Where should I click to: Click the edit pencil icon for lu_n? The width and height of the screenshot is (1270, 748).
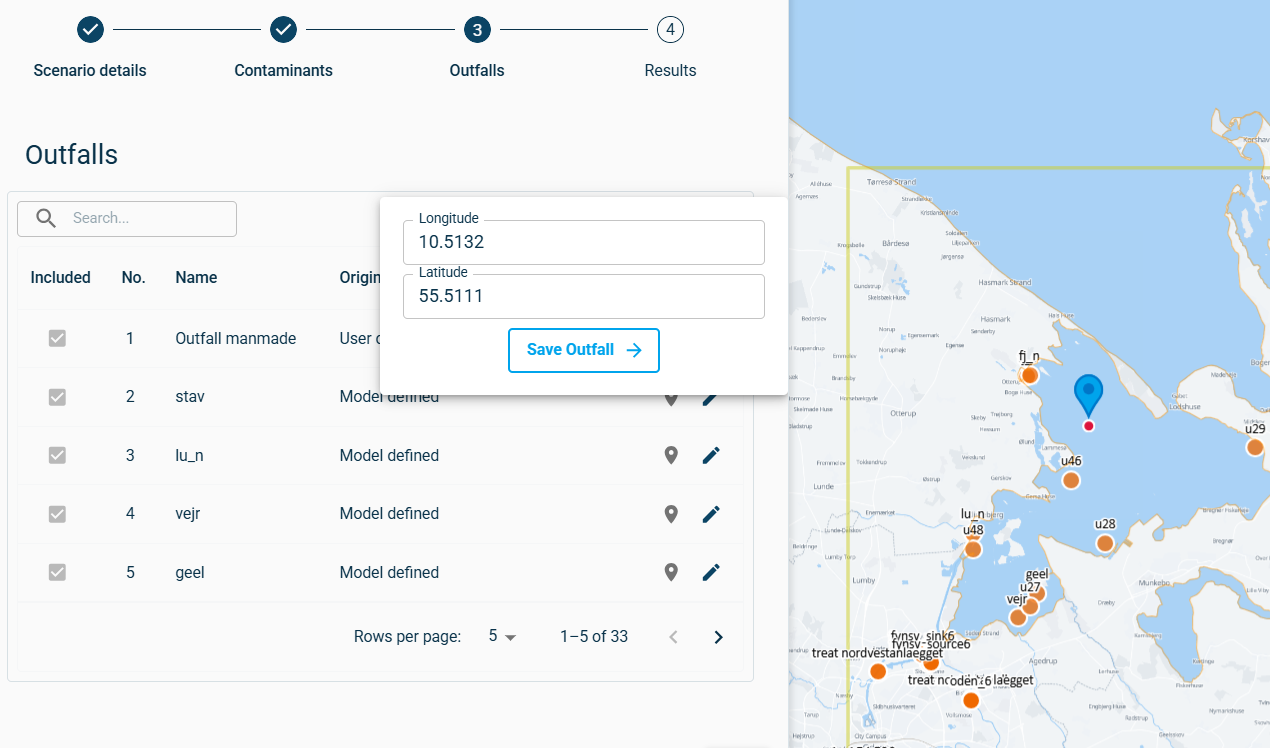[x=710, y=455]
